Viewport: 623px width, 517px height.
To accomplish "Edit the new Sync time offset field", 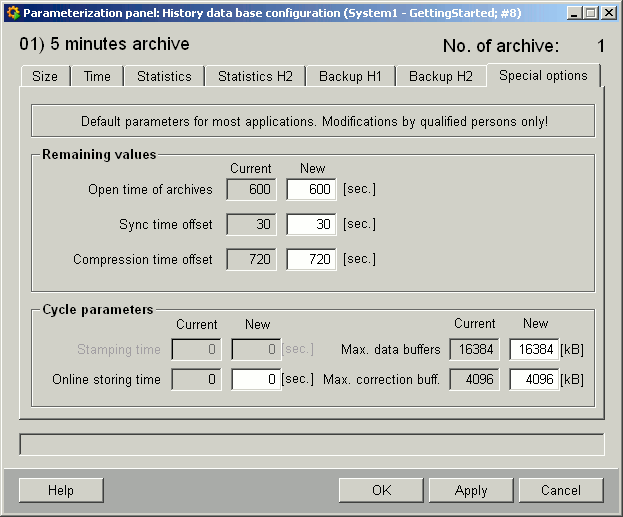I will coord(311,225).
